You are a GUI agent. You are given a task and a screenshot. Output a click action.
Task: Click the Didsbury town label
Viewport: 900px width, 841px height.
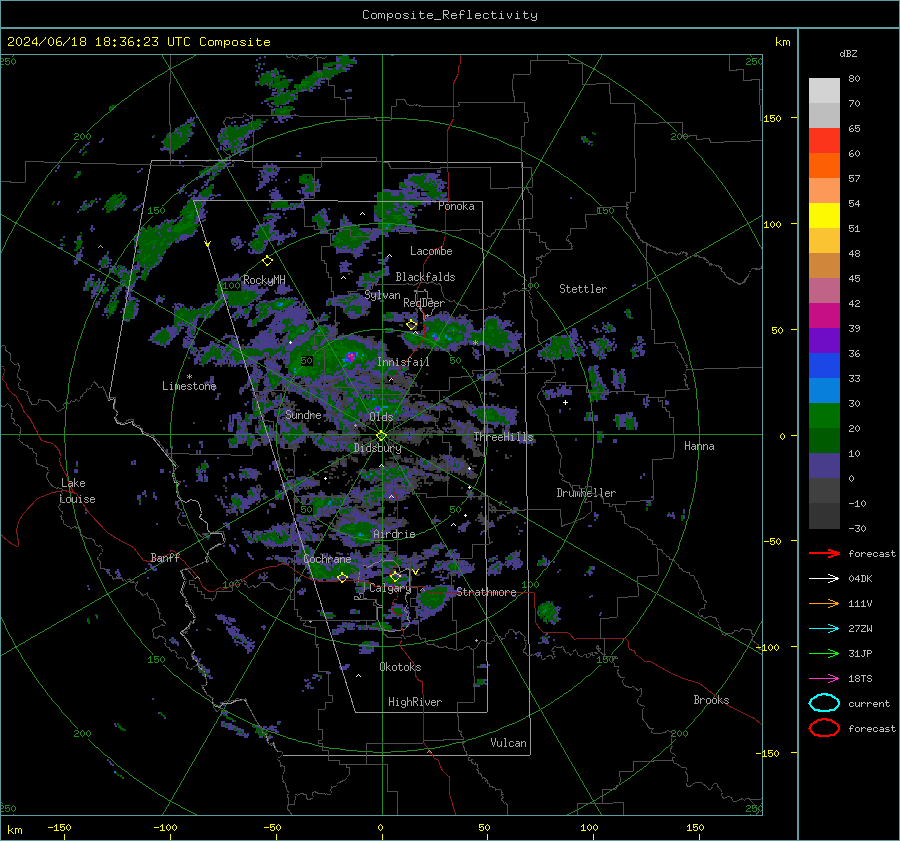point(377,448)
